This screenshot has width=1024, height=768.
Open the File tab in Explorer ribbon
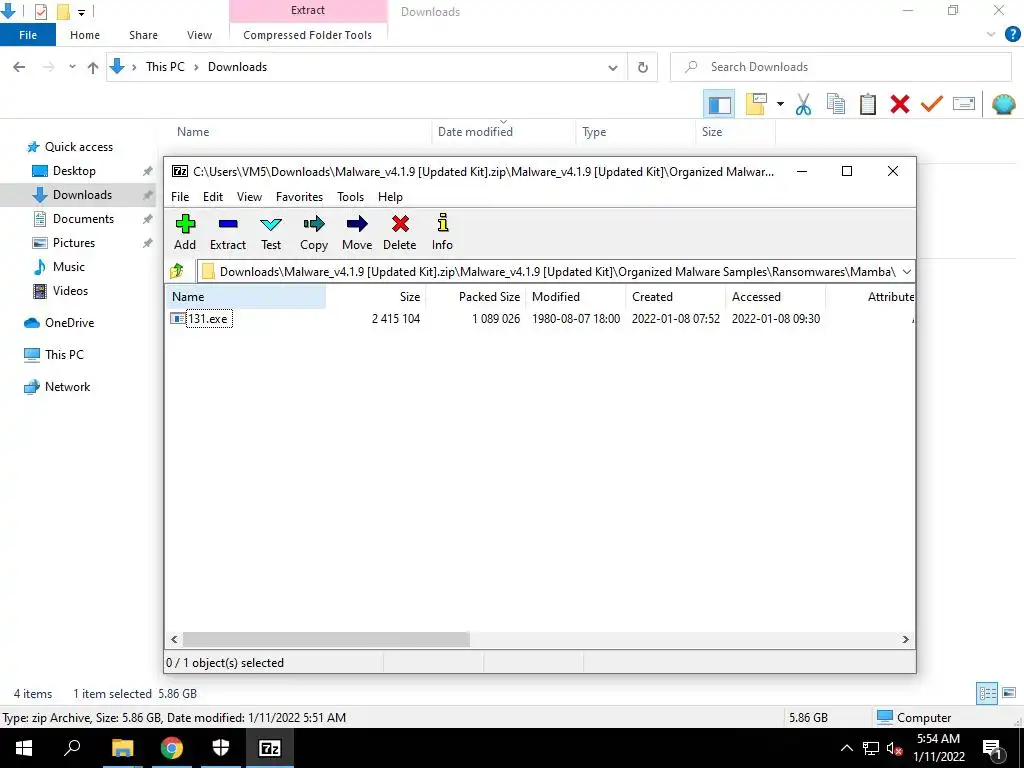[x=28, y=35]
